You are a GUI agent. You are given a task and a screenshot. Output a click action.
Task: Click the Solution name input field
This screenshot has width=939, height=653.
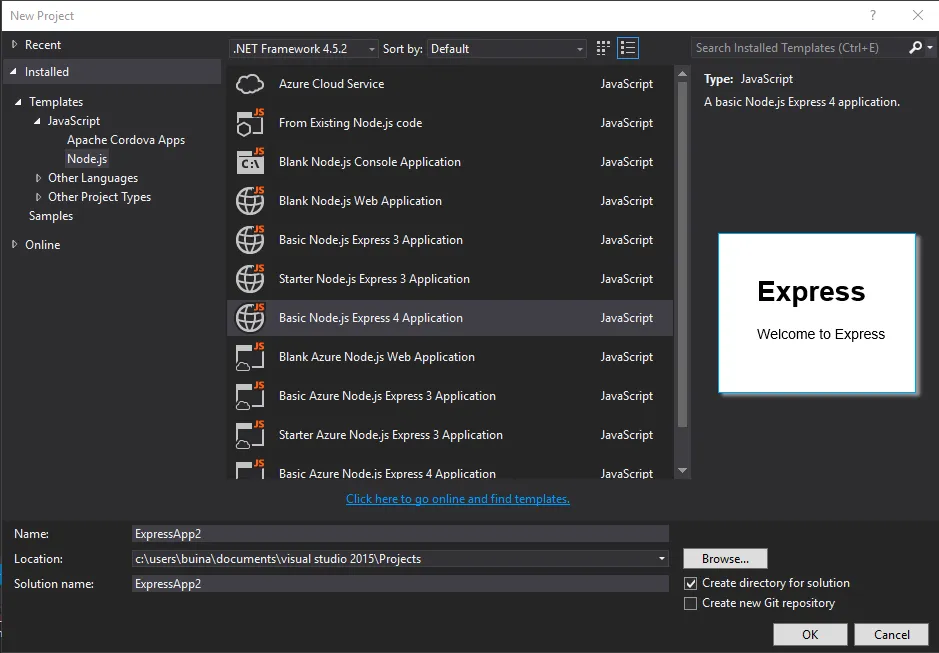(x=400, y=584)
